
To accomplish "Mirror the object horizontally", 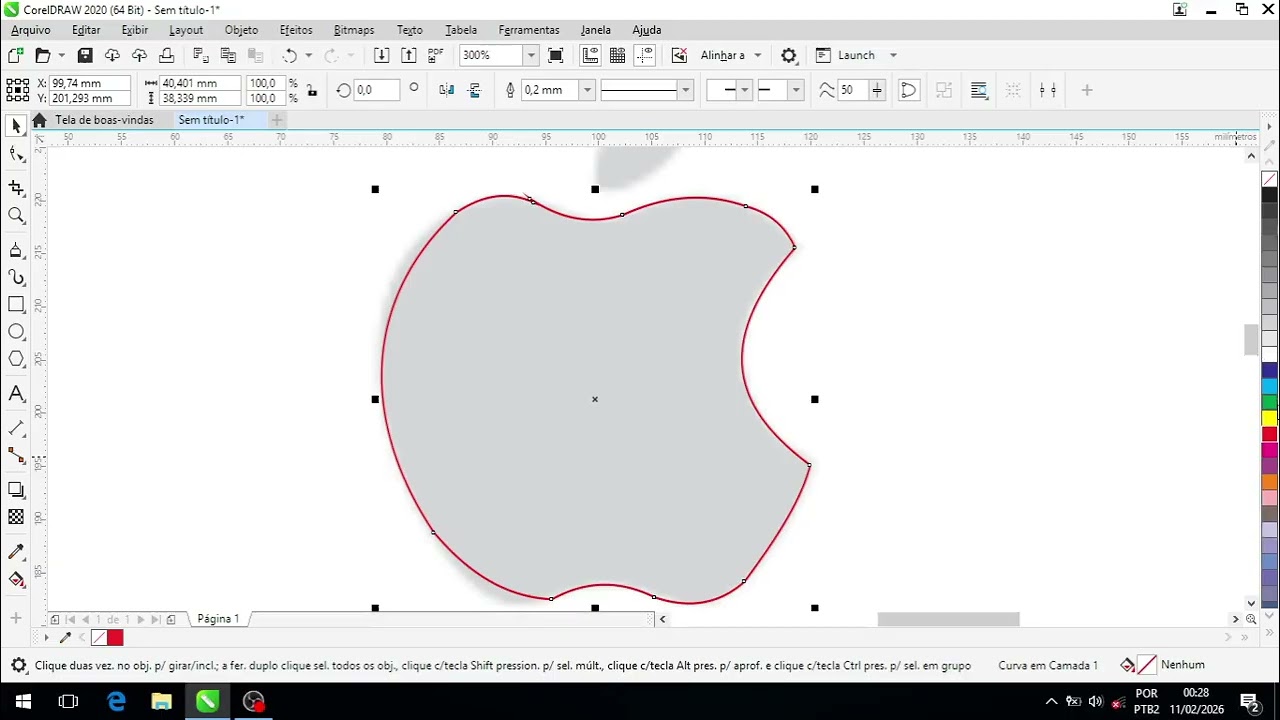I will tap(447, 90).
